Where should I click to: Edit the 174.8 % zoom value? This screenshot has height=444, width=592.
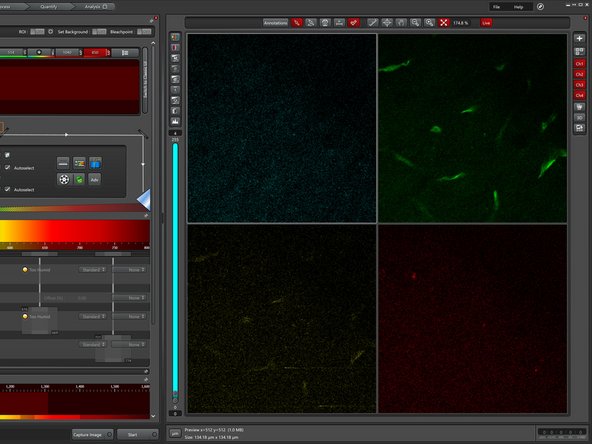pyautogui.click(x=461, y=23)
